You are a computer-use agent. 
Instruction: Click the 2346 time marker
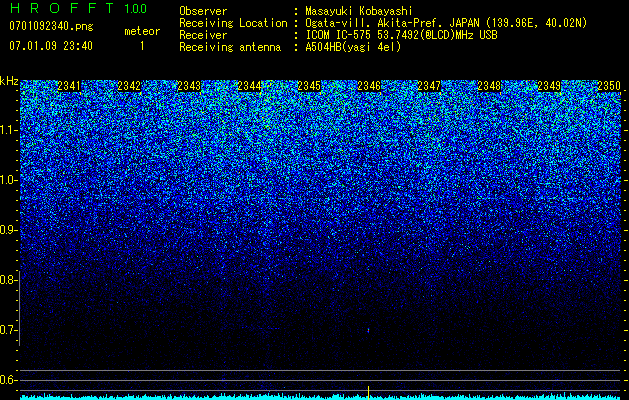point(369,86)
